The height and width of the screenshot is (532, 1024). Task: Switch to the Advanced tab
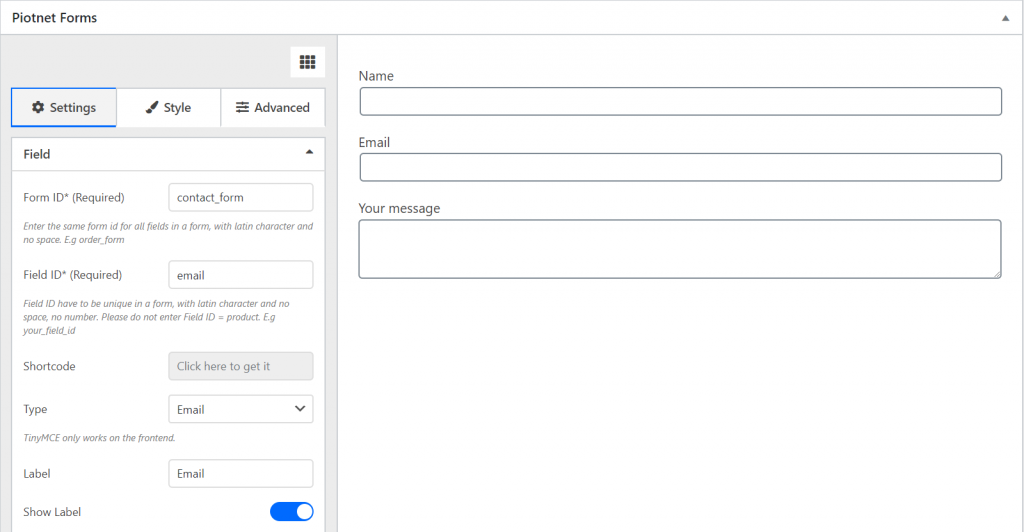click(273, 107)
